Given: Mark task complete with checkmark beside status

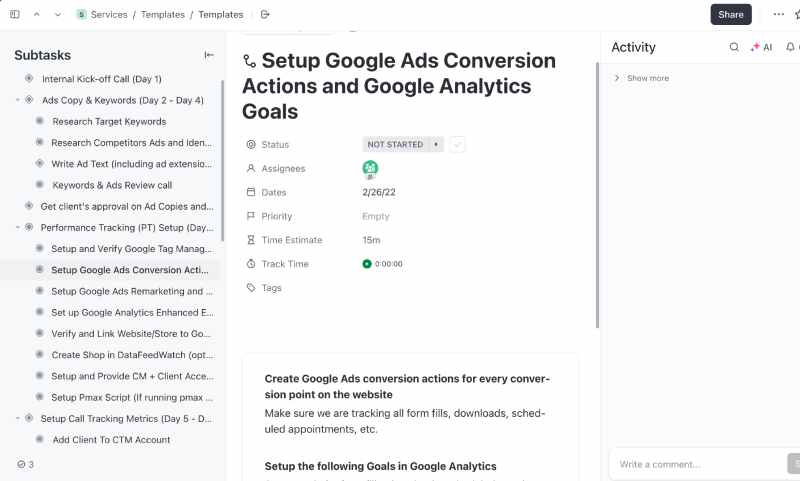Looking at the screenshot, I should (x=458, y=144).
